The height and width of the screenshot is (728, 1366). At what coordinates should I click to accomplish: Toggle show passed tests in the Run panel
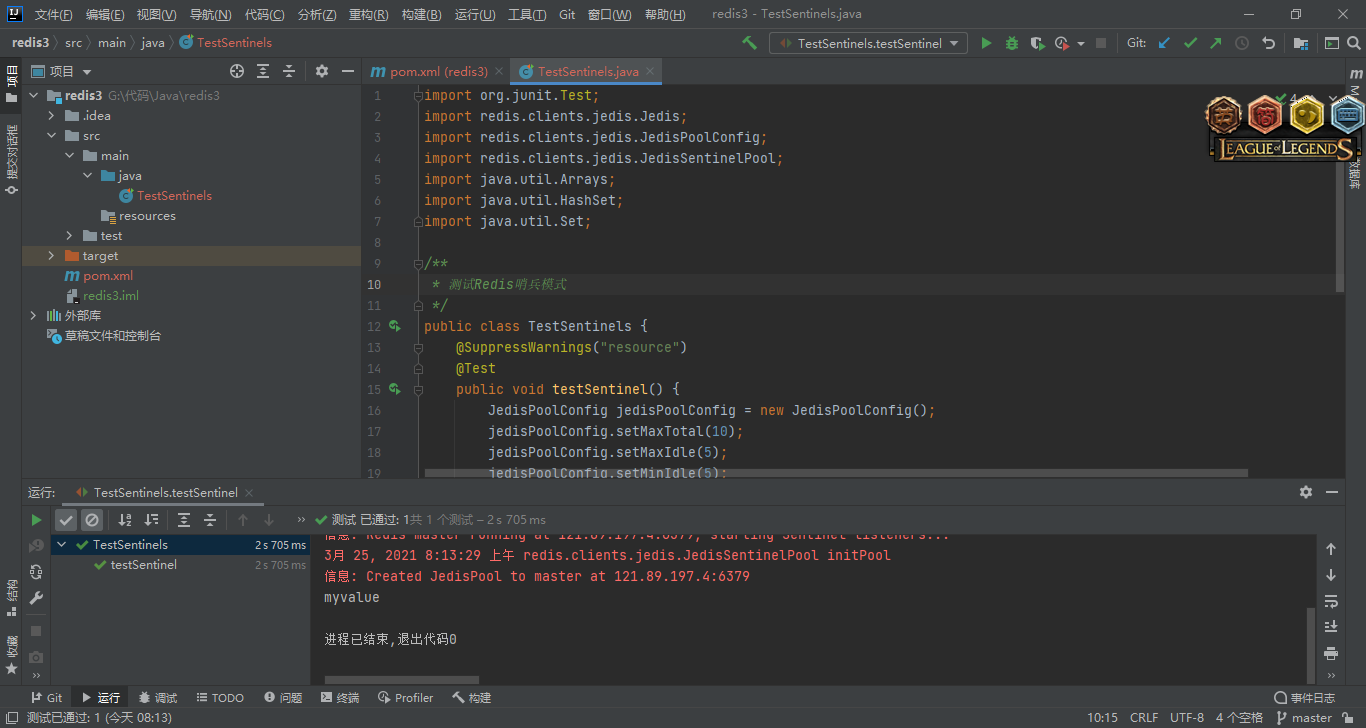click(66, 520)
